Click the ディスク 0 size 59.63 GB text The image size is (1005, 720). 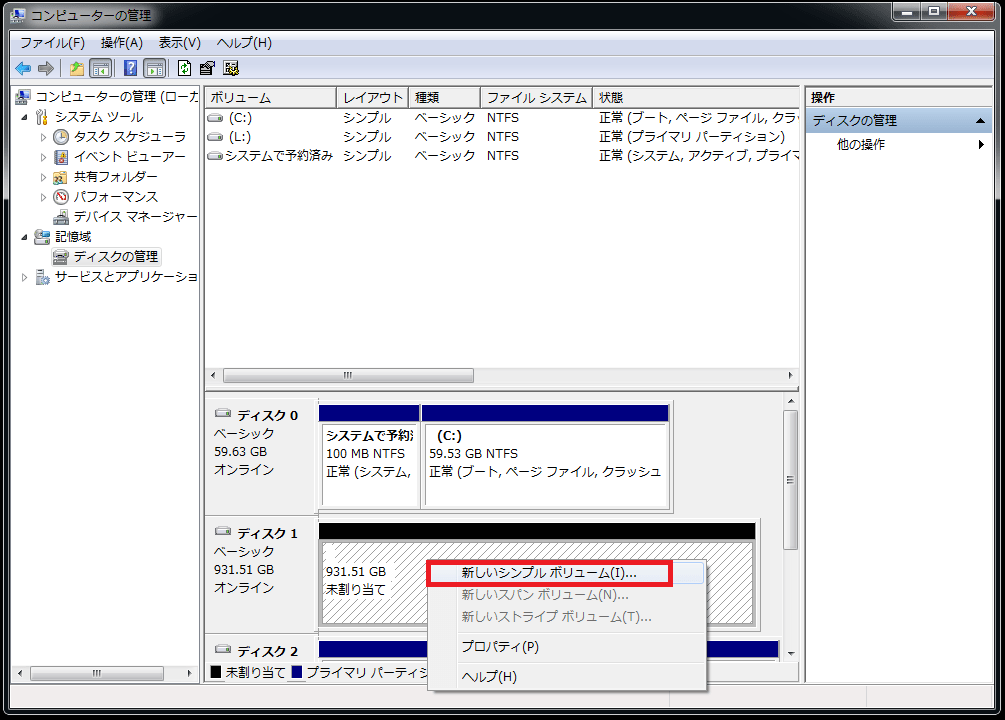click(240, 451)
